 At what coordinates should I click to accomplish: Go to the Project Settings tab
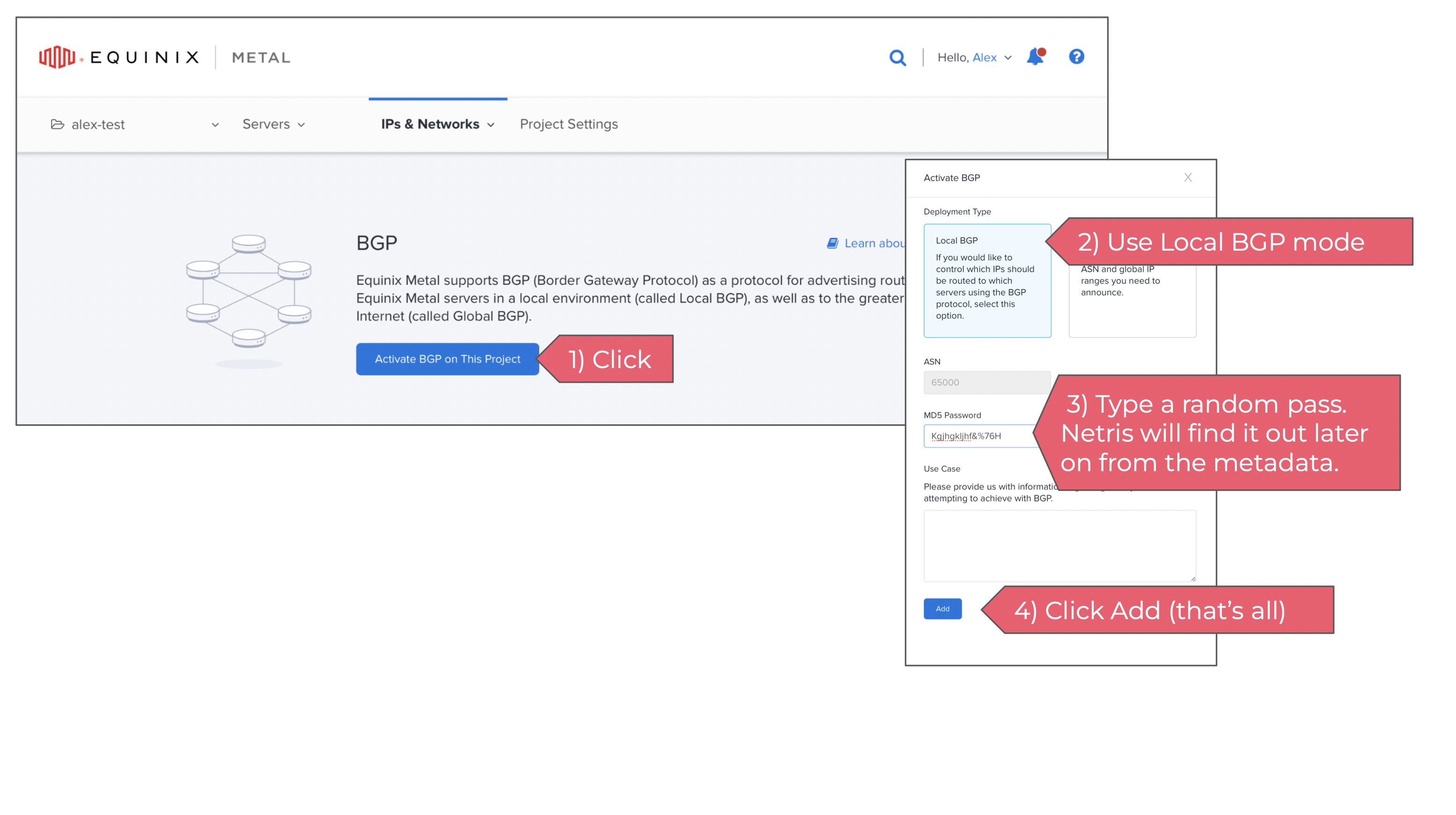[569, 125]
